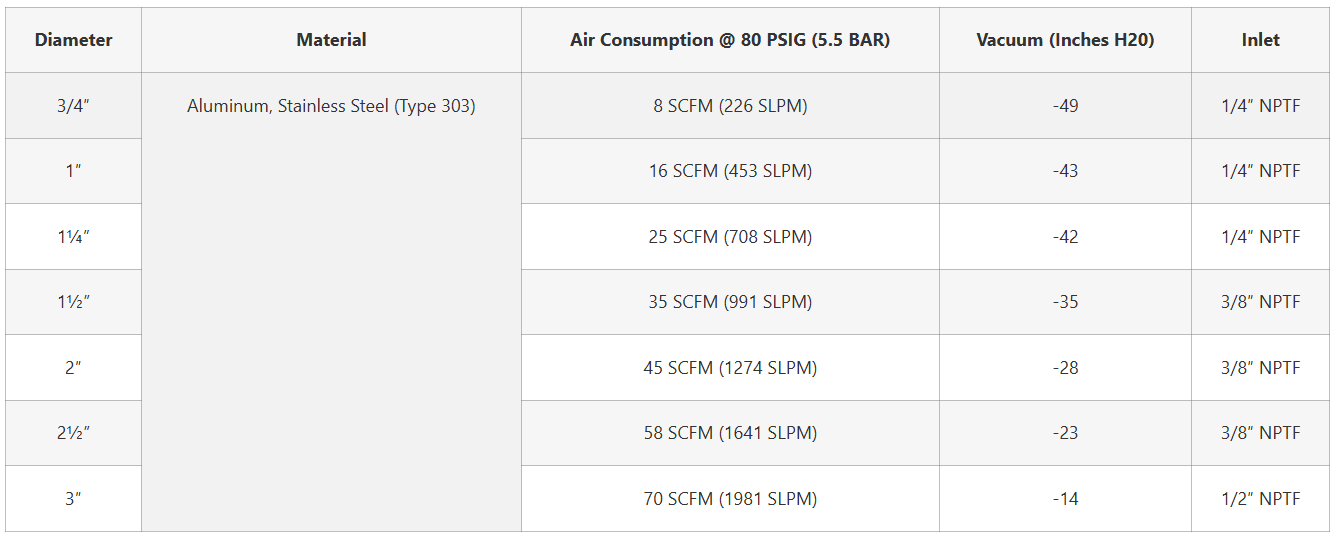Screen dimensions: 1338x538
Task: Click the -23 vacuum value
Action: (1065, 433)
